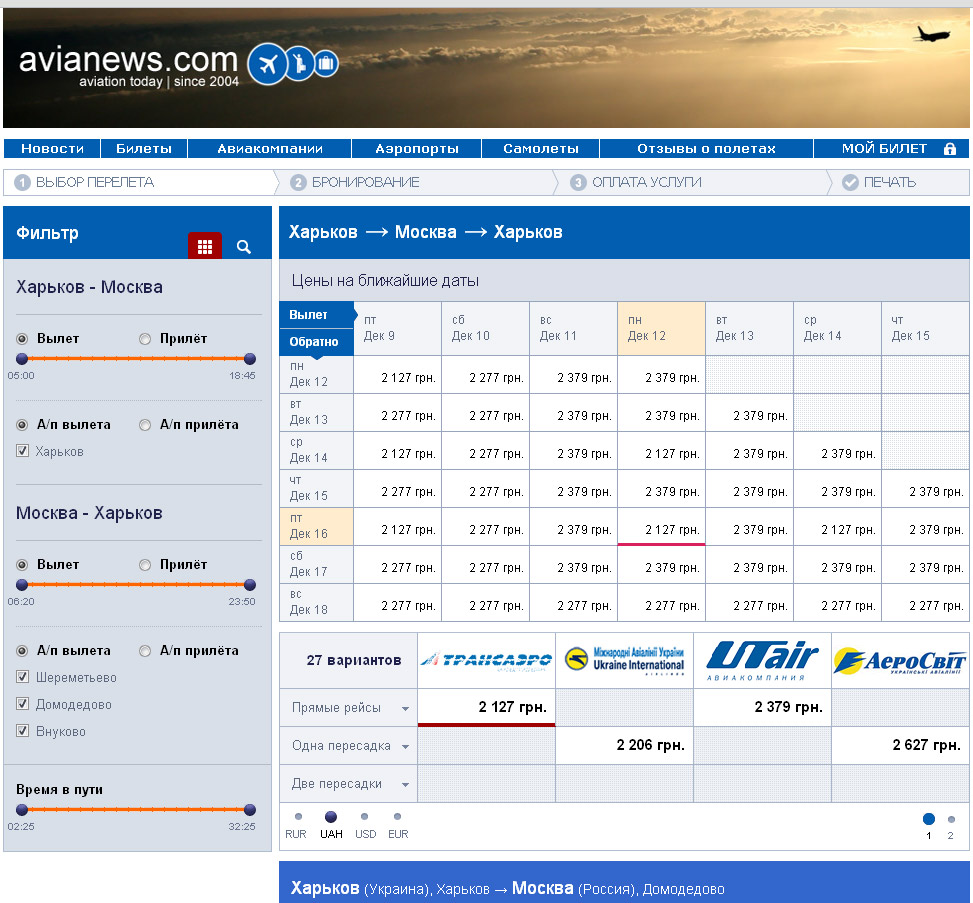Expand the Две пересадки row dropdown
The width and height of the screenshot is (973, 903).
[405, 784]
